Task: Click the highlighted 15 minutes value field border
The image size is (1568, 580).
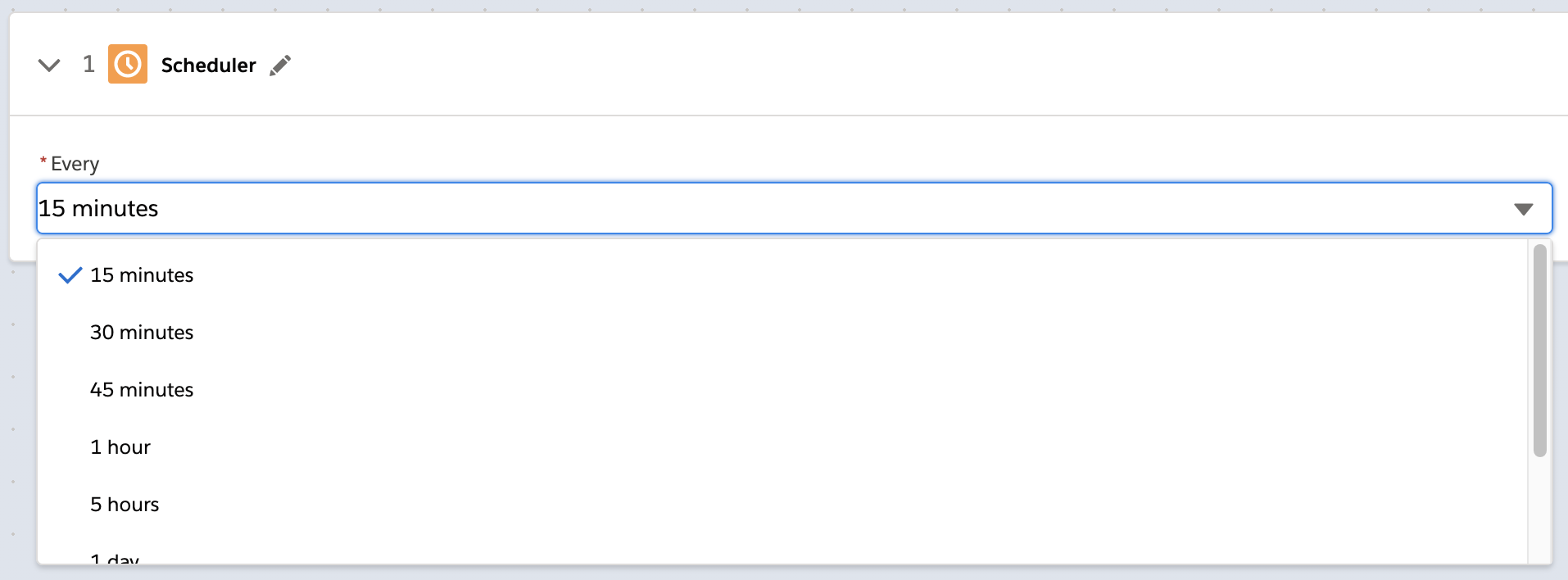Action: (x=792, y=187)
